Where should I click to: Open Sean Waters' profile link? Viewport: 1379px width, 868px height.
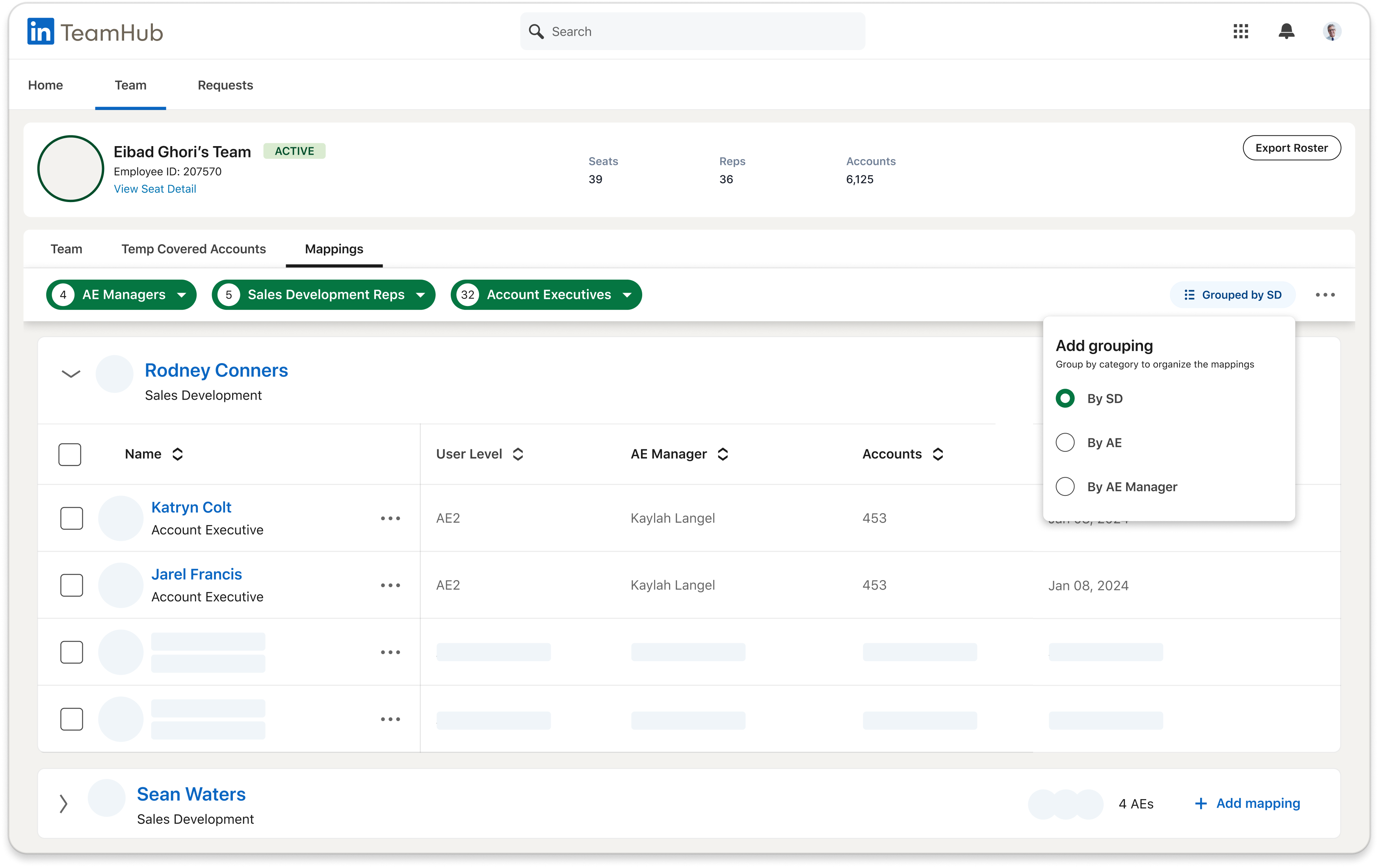191,795
